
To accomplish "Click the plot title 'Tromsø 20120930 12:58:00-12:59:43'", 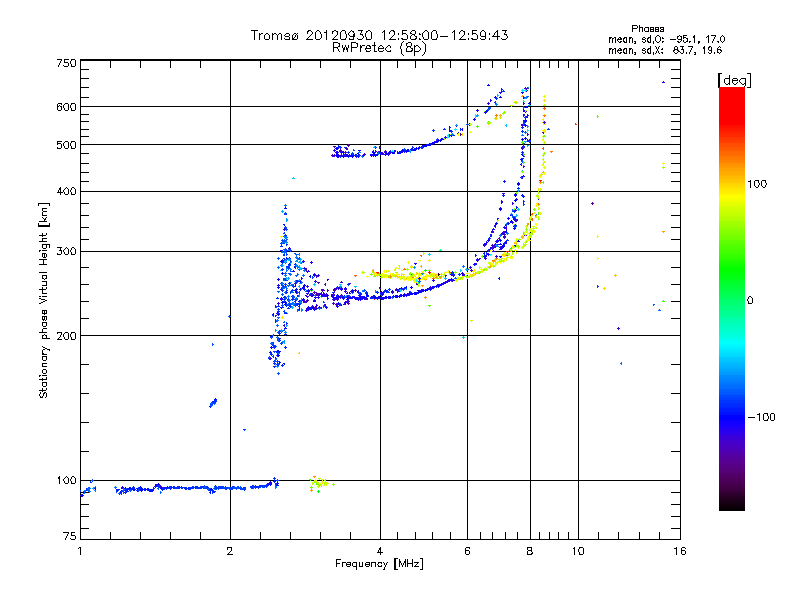I will coord(379,35).
